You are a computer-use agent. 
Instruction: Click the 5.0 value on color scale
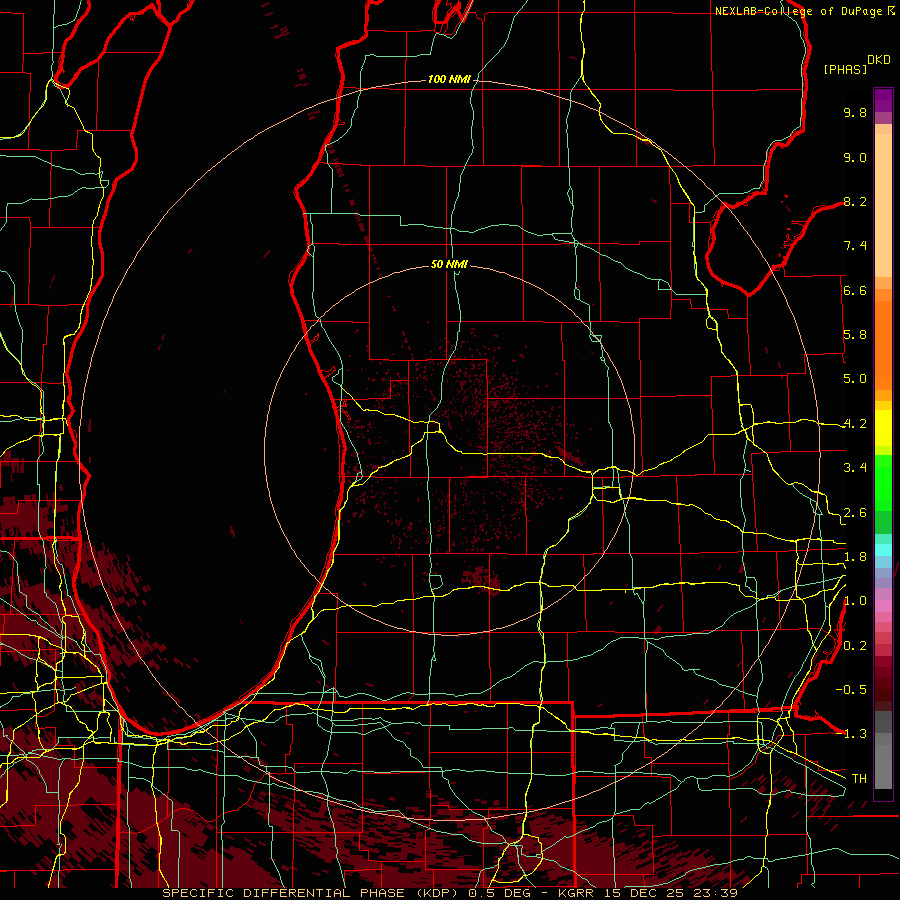[855, 379]
